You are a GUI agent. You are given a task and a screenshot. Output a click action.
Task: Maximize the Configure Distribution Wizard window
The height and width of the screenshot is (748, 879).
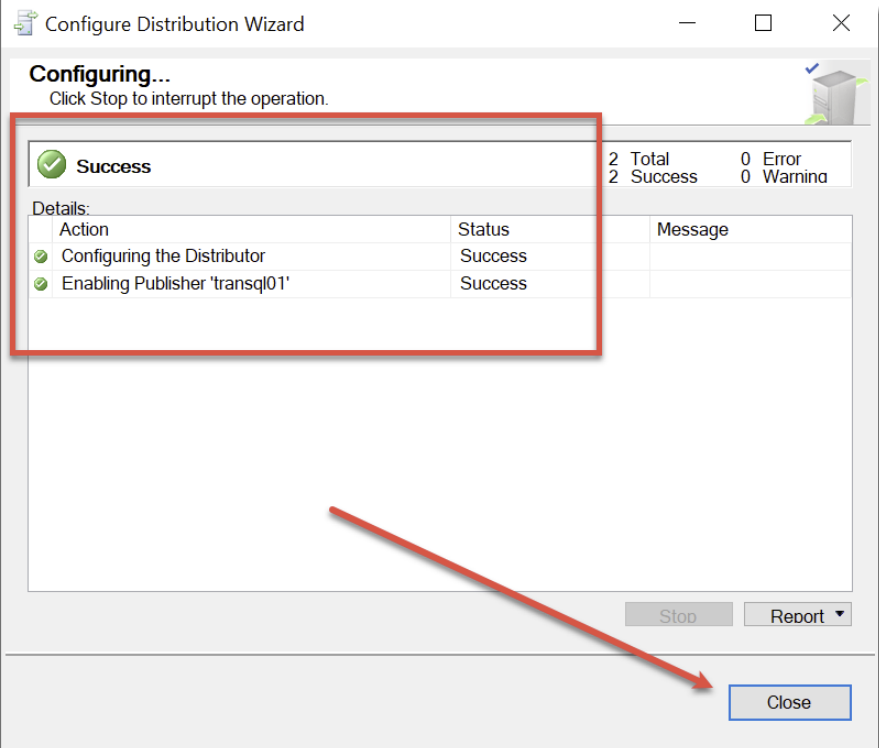[x=763, y=23]
